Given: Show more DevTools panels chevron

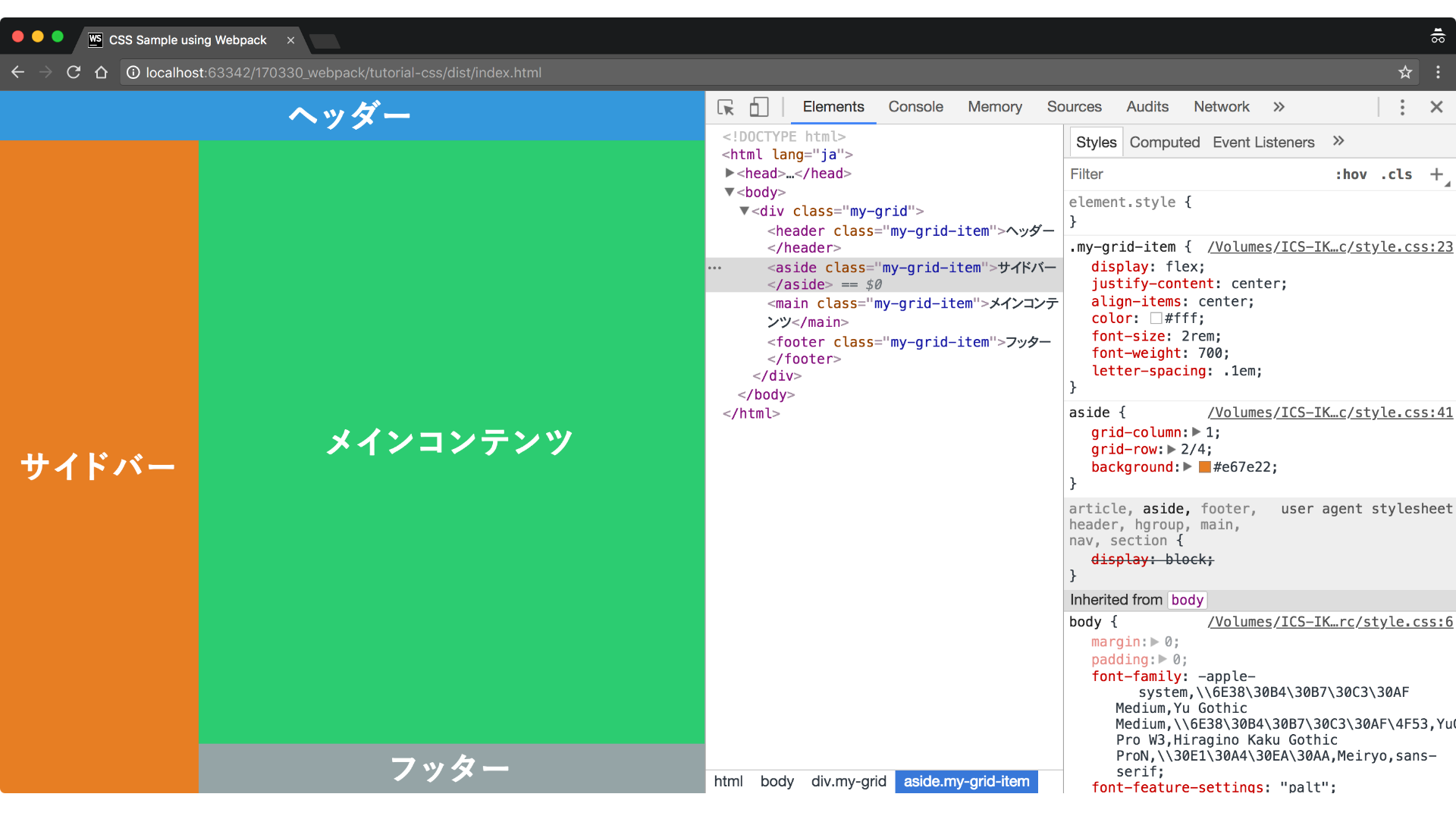Looking at the screenshot, I should (1279, 107).
